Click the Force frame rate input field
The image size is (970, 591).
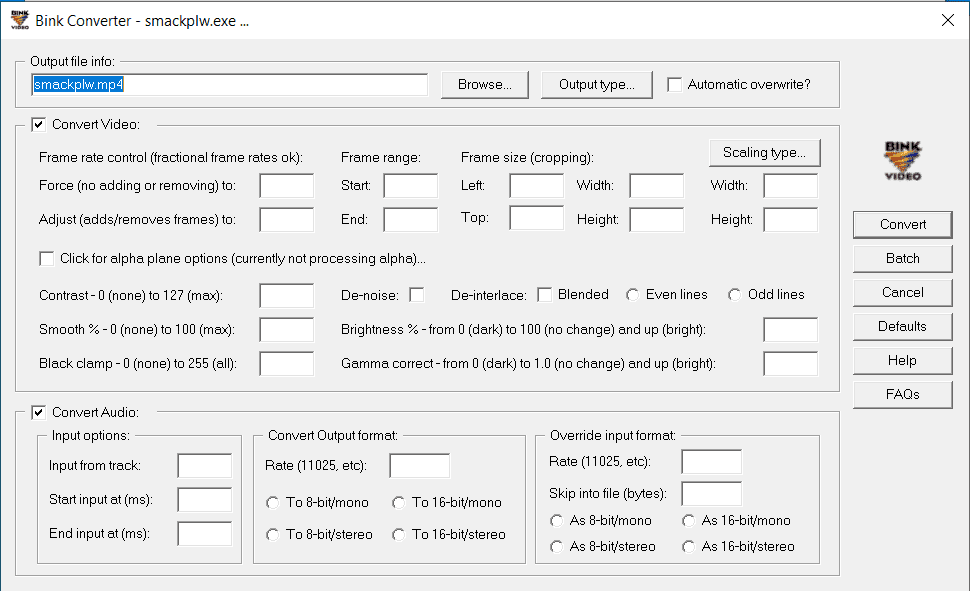coord(286,186)
